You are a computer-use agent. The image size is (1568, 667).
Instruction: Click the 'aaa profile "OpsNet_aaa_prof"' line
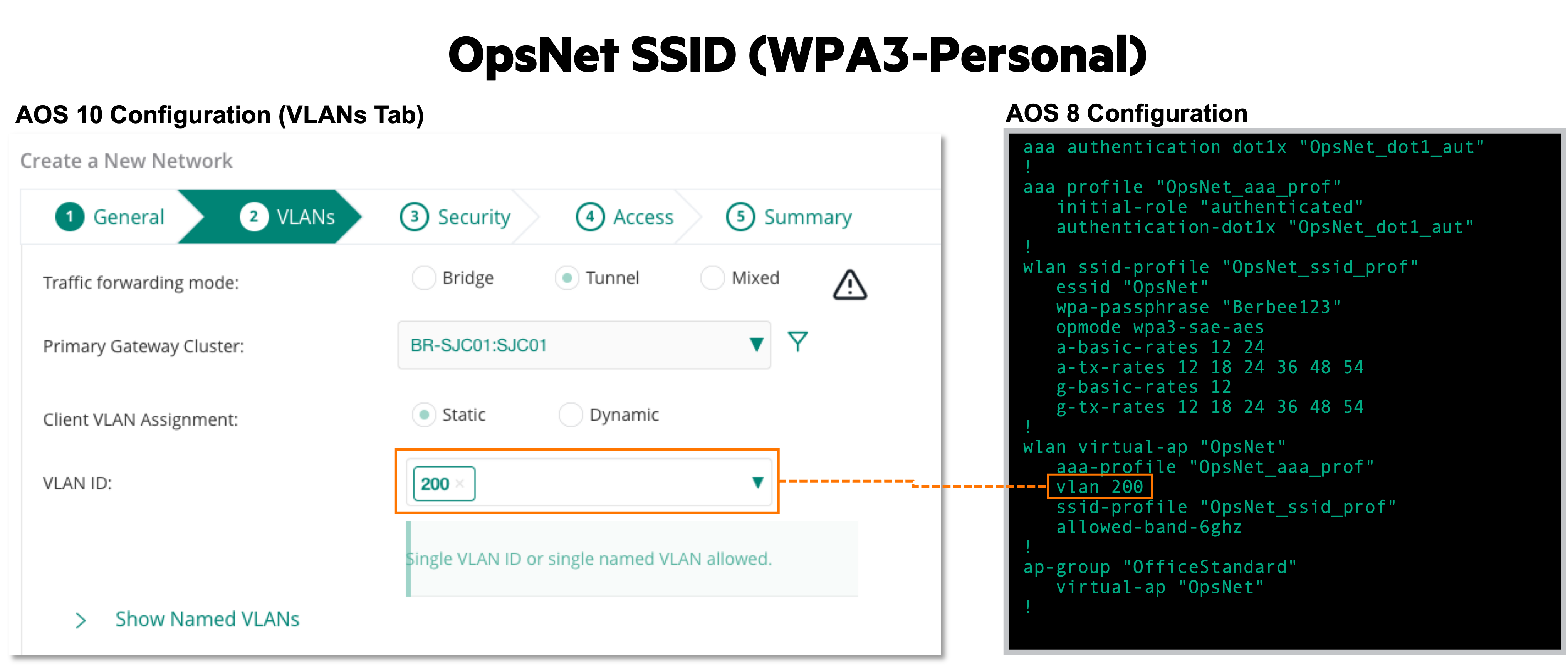click(x=1182, y=188)
